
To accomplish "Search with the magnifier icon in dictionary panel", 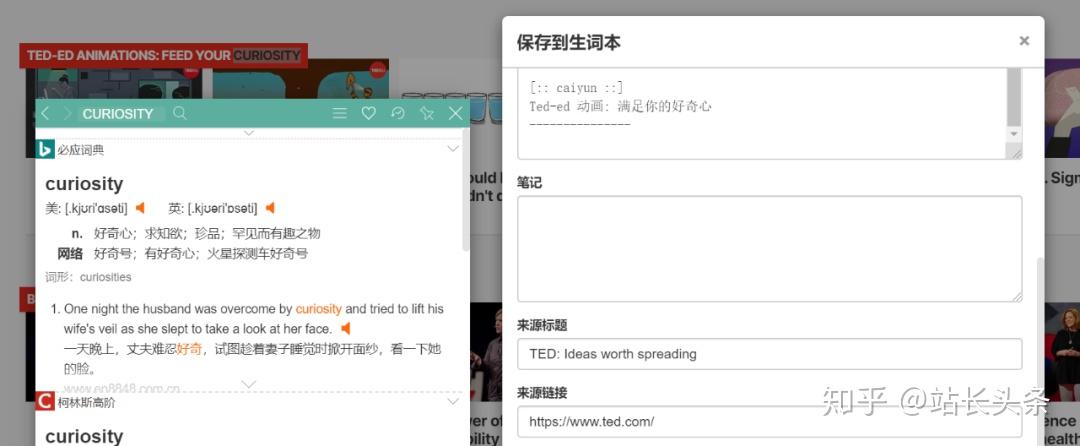I will coord(180,113).
